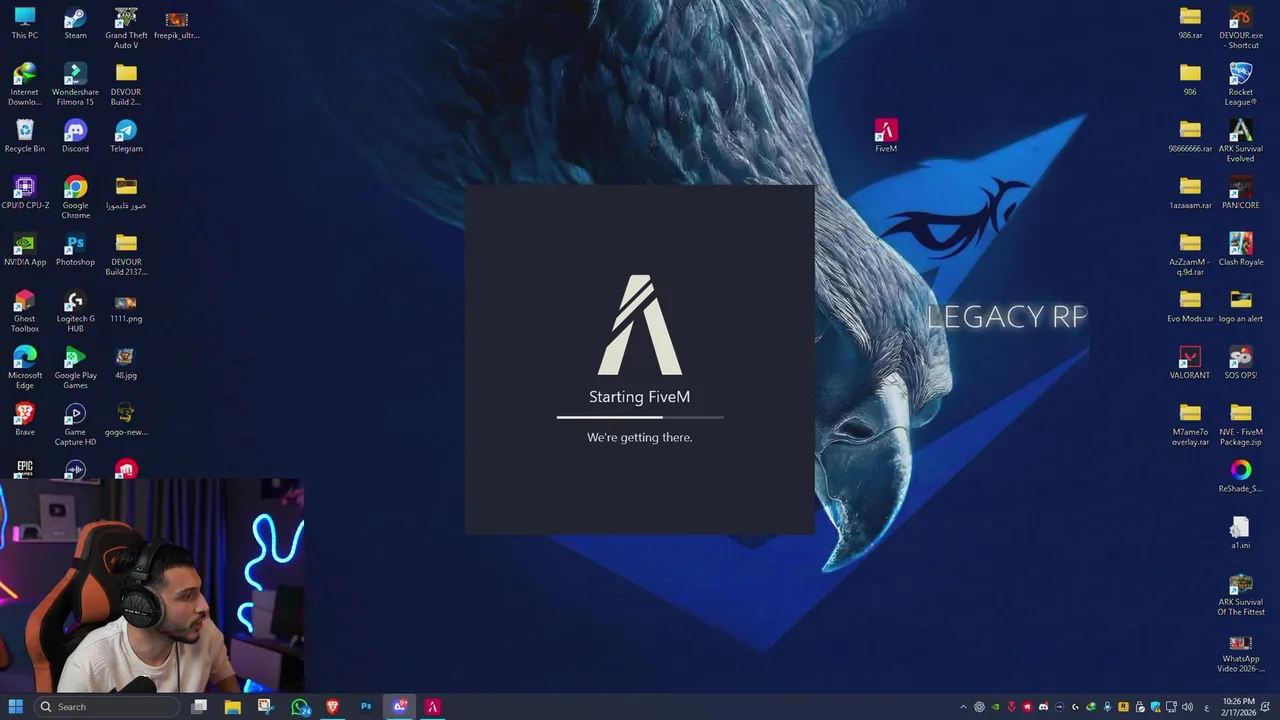
Task: Launch Steam from the desktop
Action: [x=75, y=23]
